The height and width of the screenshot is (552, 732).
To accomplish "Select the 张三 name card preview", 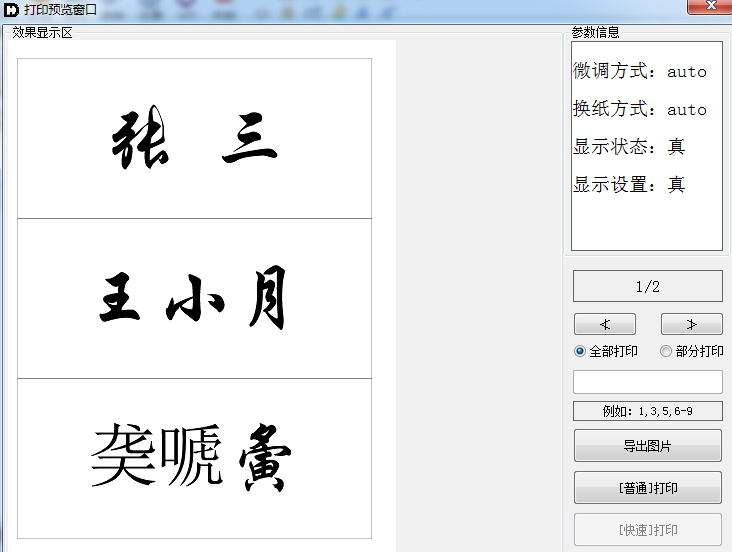I will tap(194, 138).
